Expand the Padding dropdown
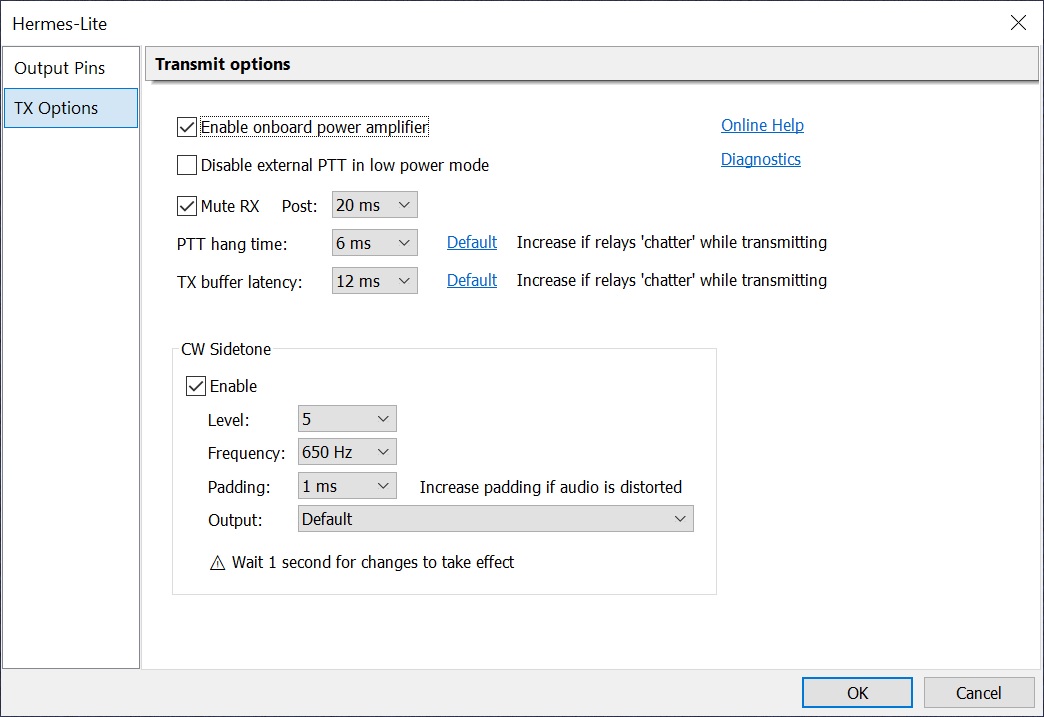1044x717 pixels. [347, 486]
